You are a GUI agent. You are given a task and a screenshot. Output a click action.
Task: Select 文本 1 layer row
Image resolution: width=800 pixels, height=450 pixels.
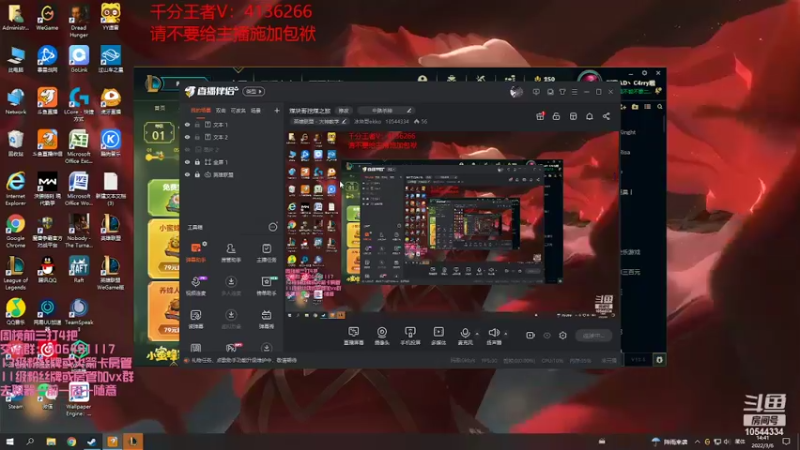(232, 124)
